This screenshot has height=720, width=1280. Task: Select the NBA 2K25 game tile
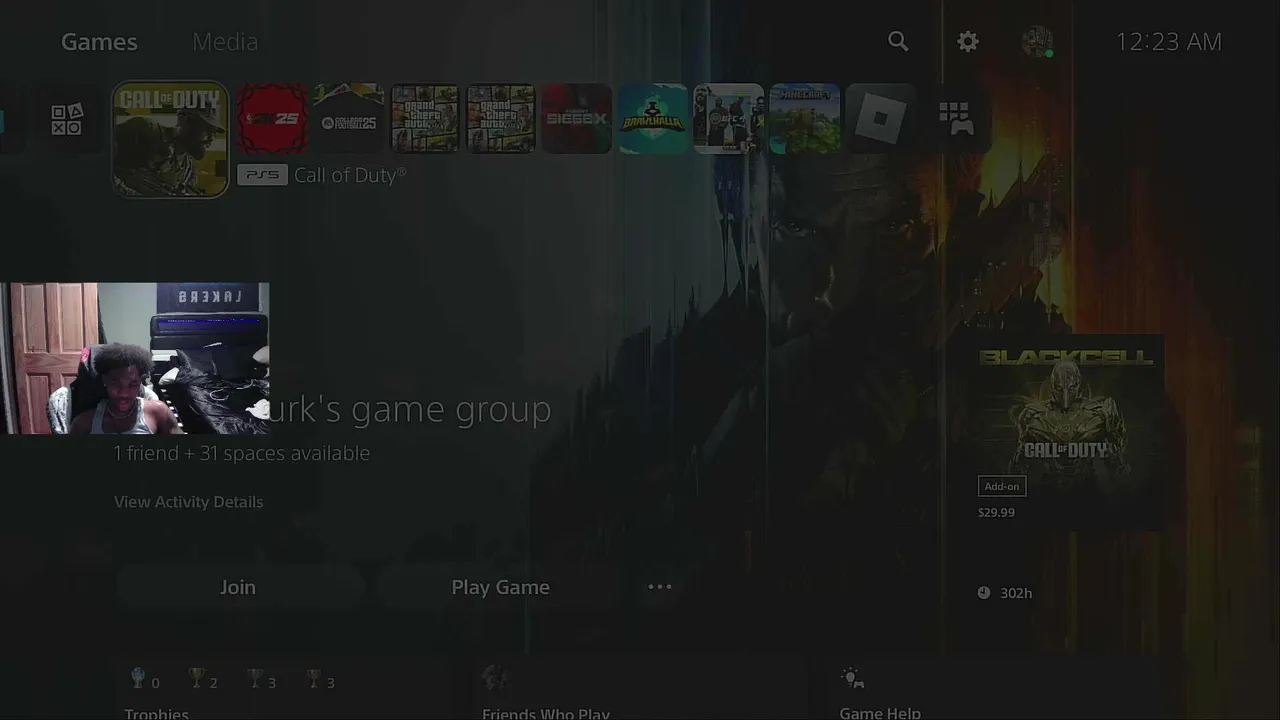click(x=272, y=119)
